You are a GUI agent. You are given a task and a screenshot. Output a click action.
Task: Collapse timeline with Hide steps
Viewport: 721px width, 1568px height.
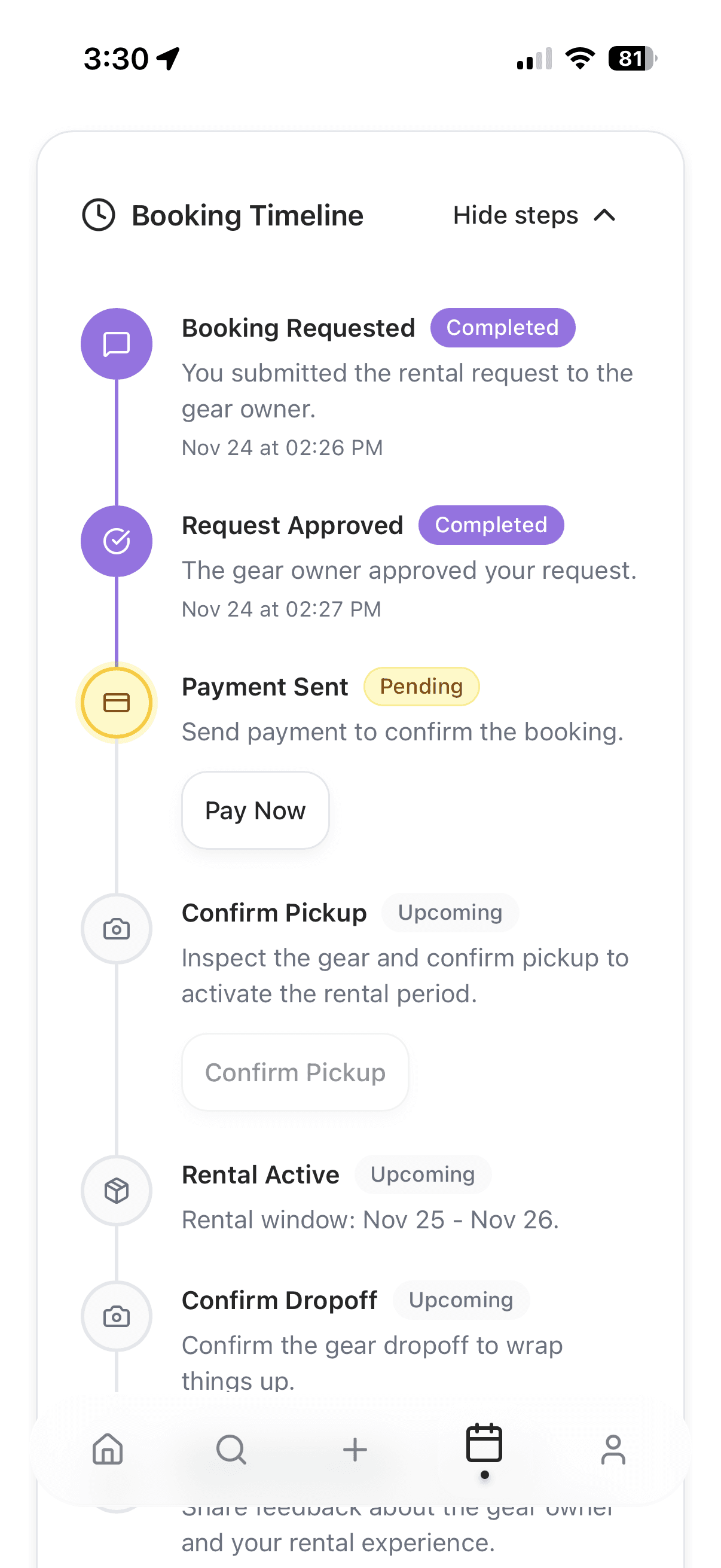coord(515,215)
